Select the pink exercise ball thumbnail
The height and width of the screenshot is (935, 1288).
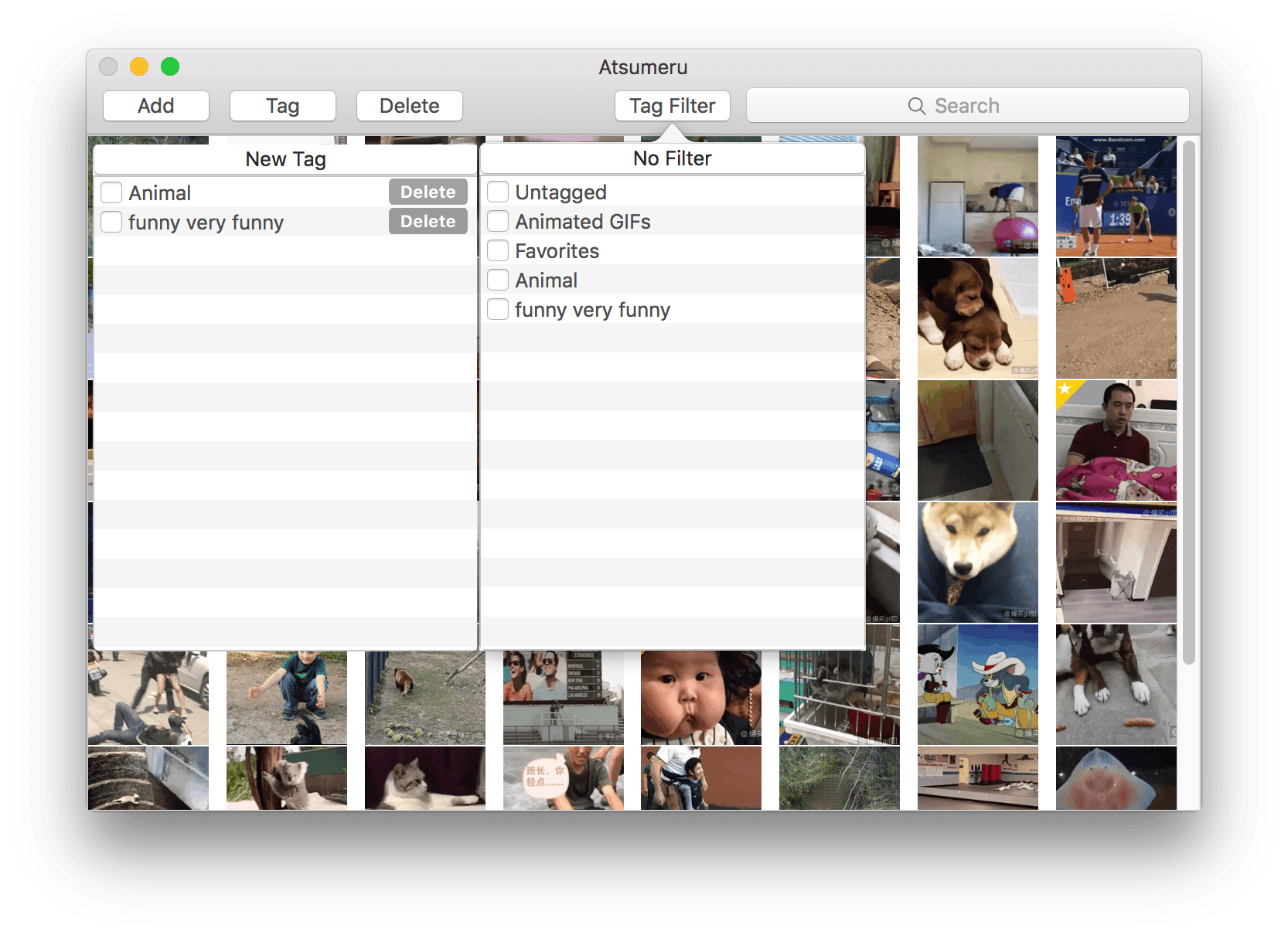click(x=978, y=196)
